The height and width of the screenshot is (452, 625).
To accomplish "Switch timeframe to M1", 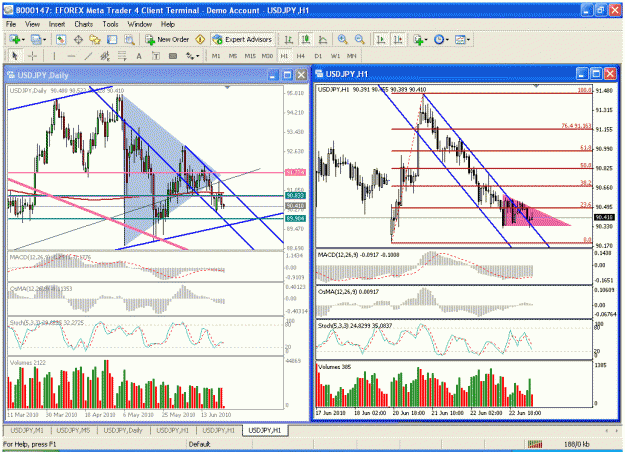I will (x=216, y=56).
